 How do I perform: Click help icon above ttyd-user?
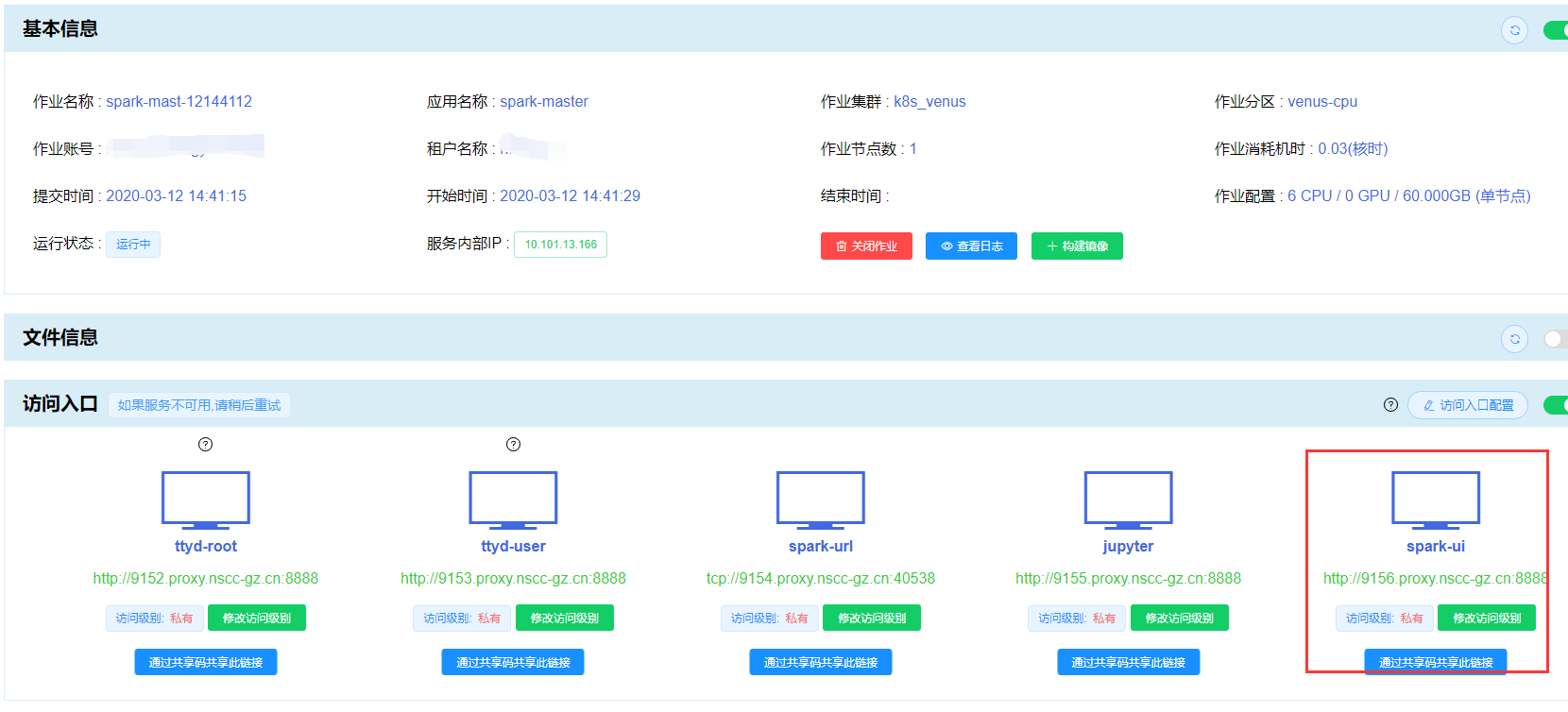tap(513, 445)
